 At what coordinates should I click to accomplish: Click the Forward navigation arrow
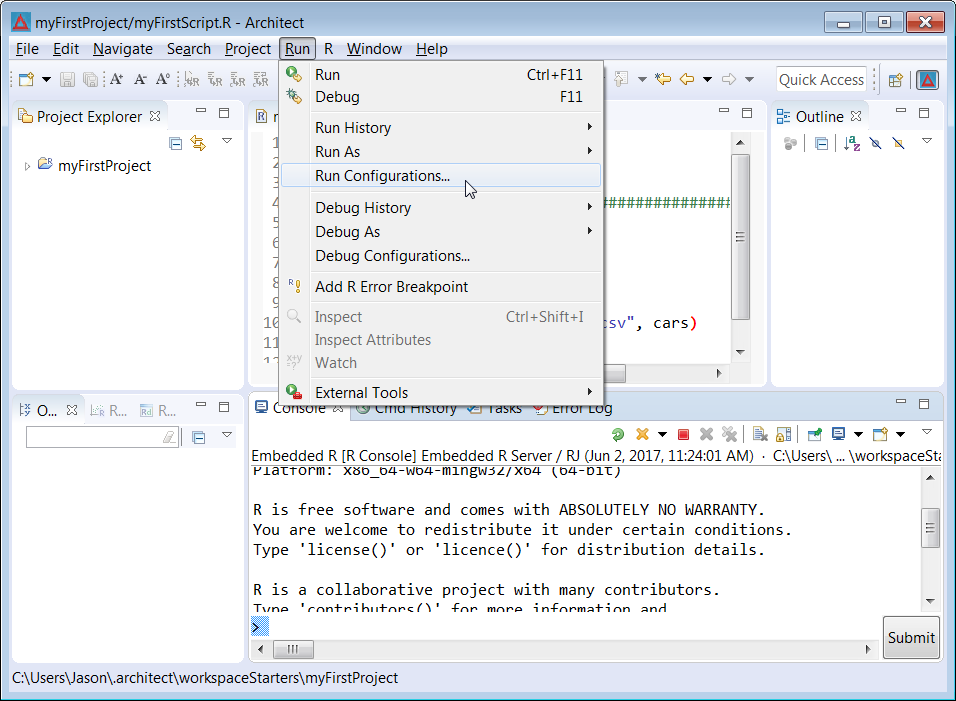click(729, 79)
